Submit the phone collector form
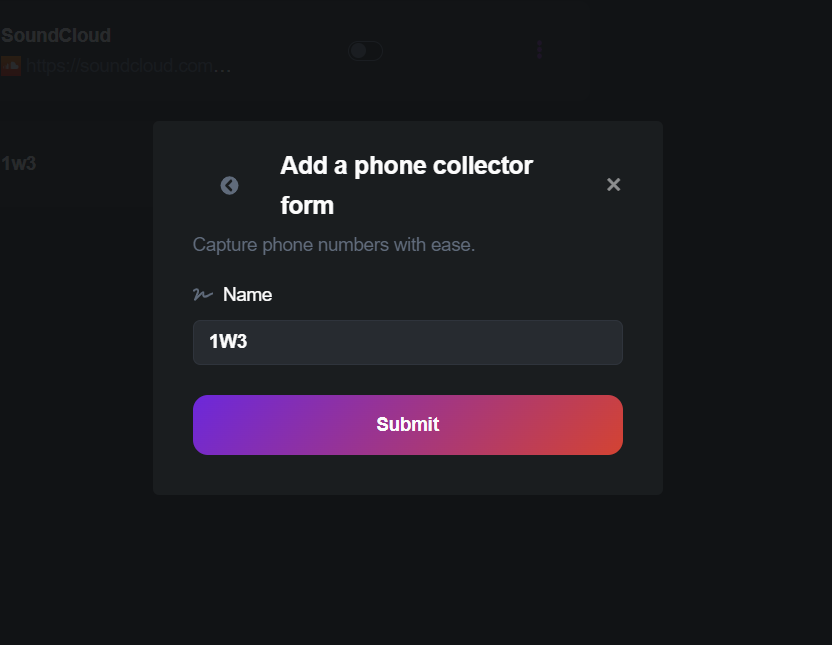This screenshot has height=645, width=832. click(x=408, y=424)
